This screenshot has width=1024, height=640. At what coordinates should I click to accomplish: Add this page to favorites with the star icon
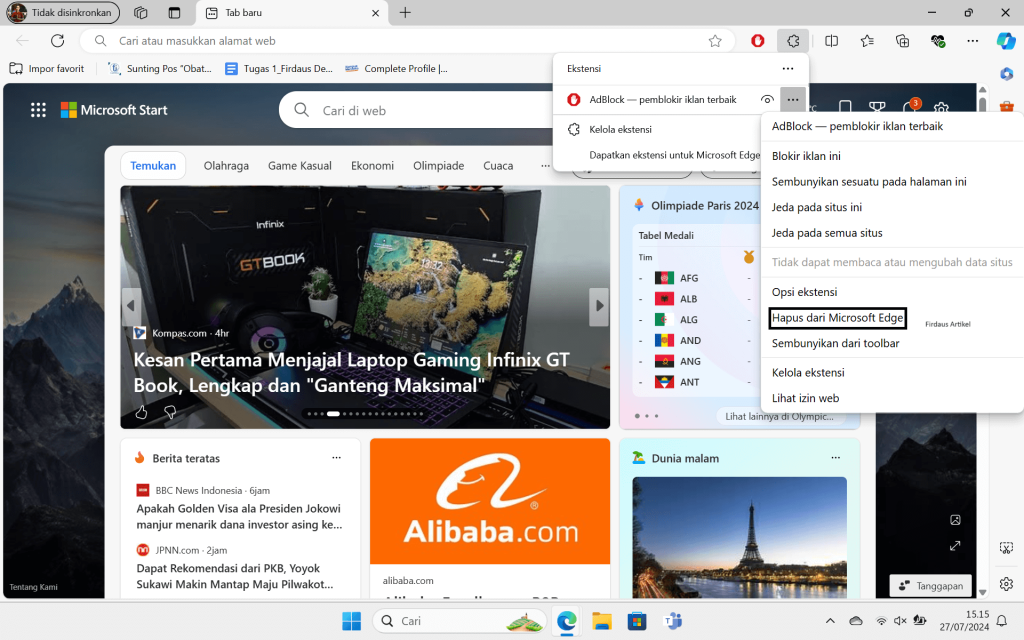point(715,41)
